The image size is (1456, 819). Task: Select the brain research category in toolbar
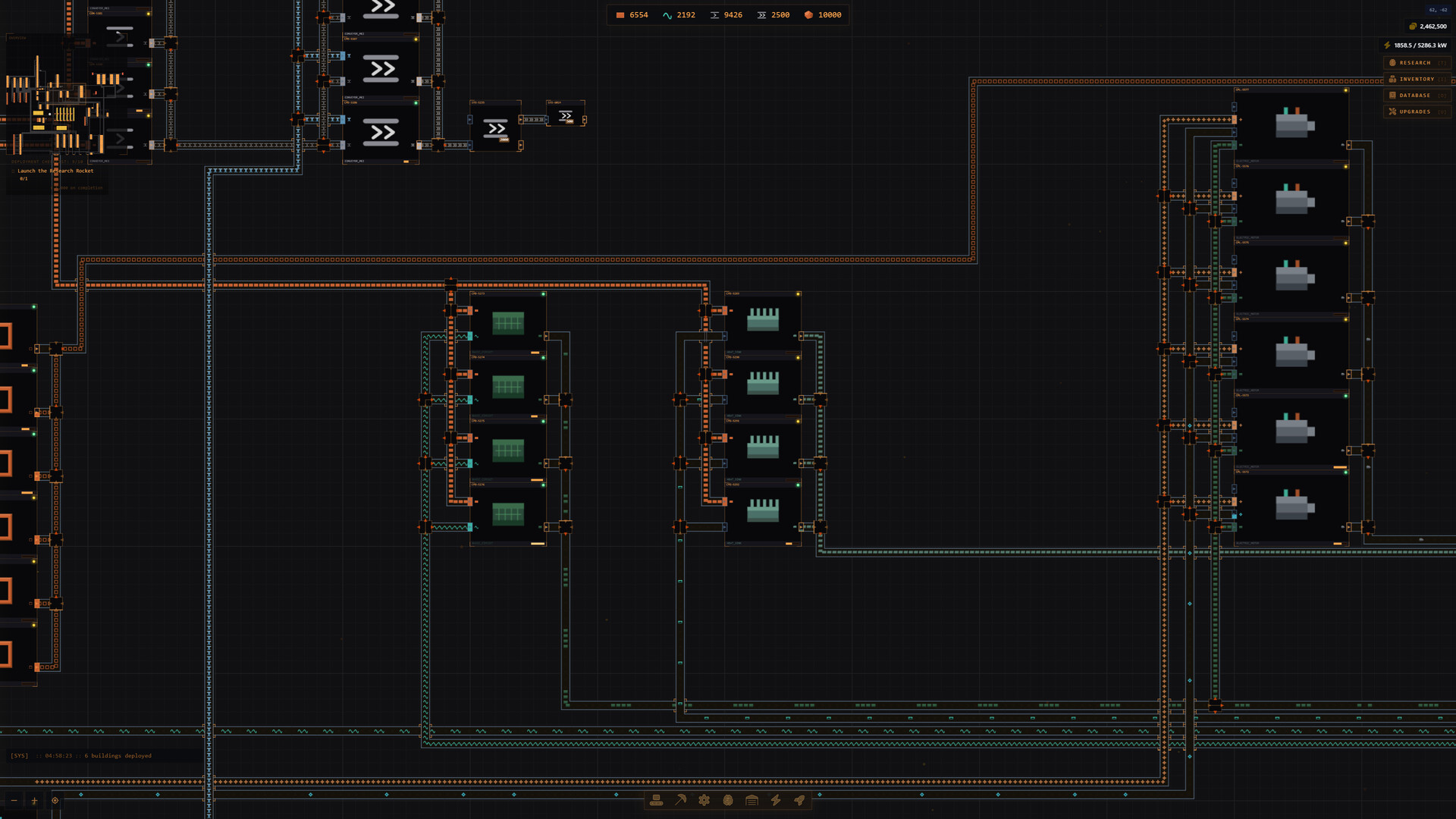tap(728, 800)
